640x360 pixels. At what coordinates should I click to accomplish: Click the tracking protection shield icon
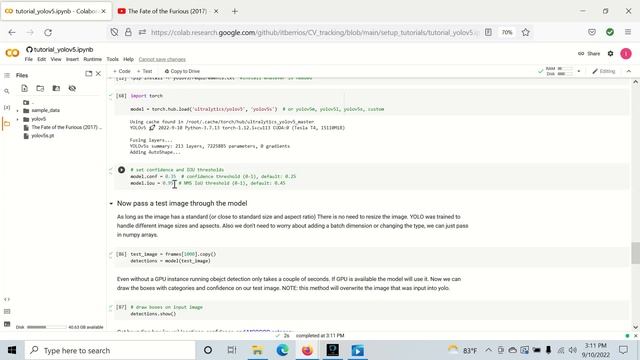coord(114,32)
